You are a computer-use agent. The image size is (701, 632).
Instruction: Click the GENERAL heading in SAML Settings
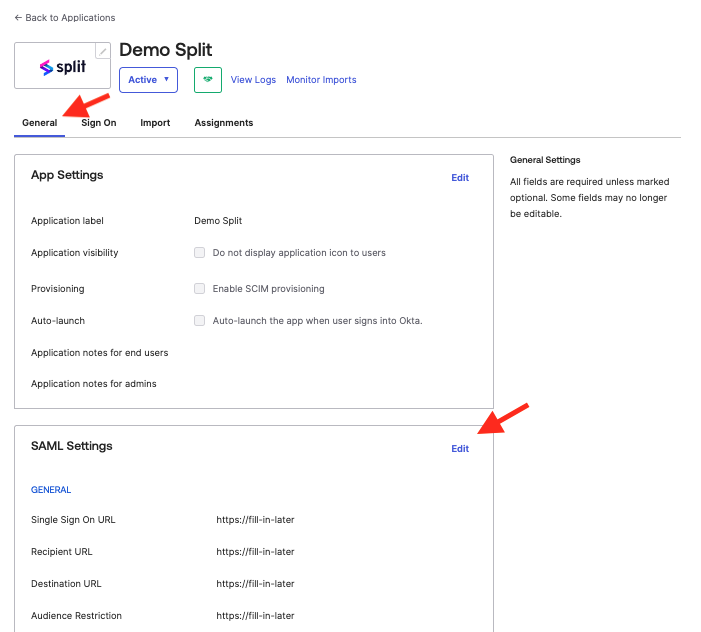51,490
